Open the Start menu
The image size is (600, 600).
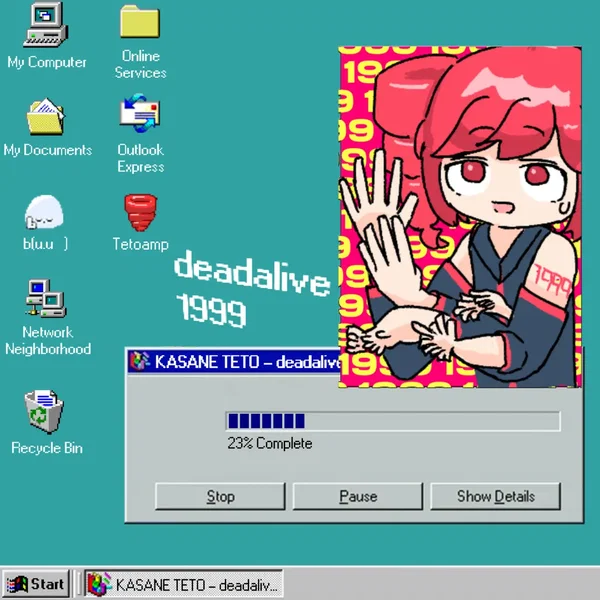click(35, 584)
